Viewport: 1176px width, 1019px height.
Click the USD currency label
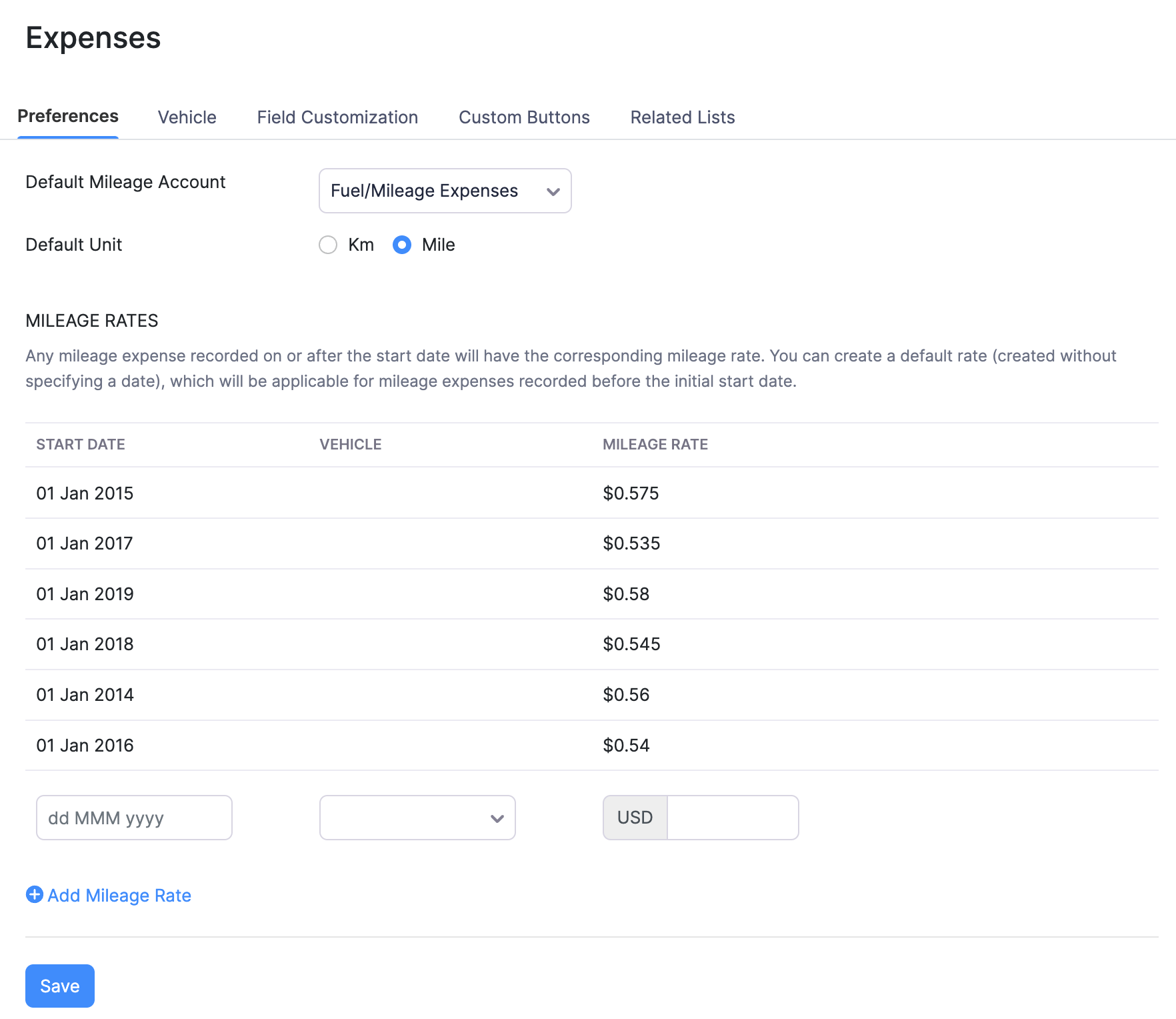(634, 818)
